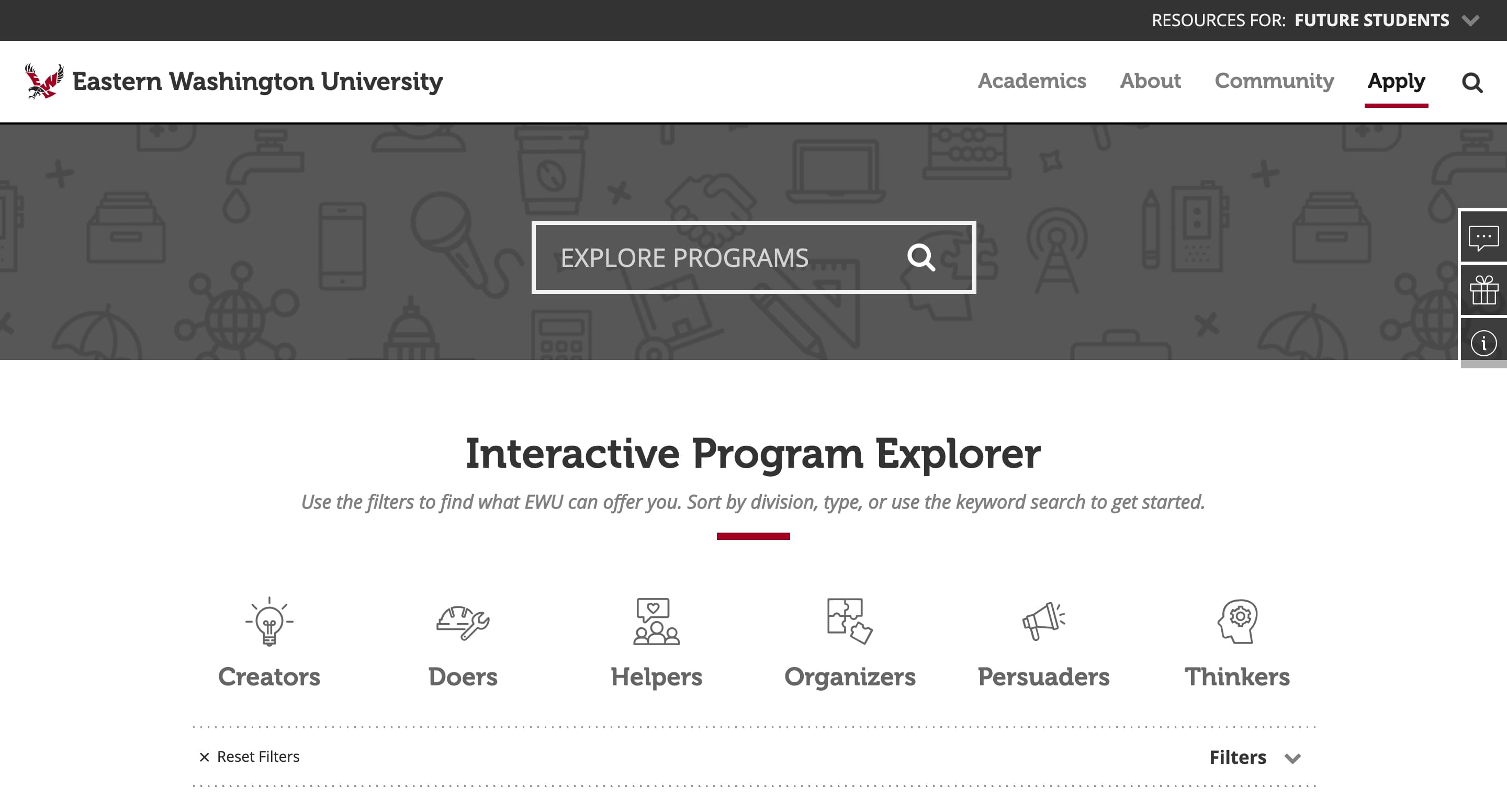Choose the Organizers puzzle icon

click(x=849, y=621)
